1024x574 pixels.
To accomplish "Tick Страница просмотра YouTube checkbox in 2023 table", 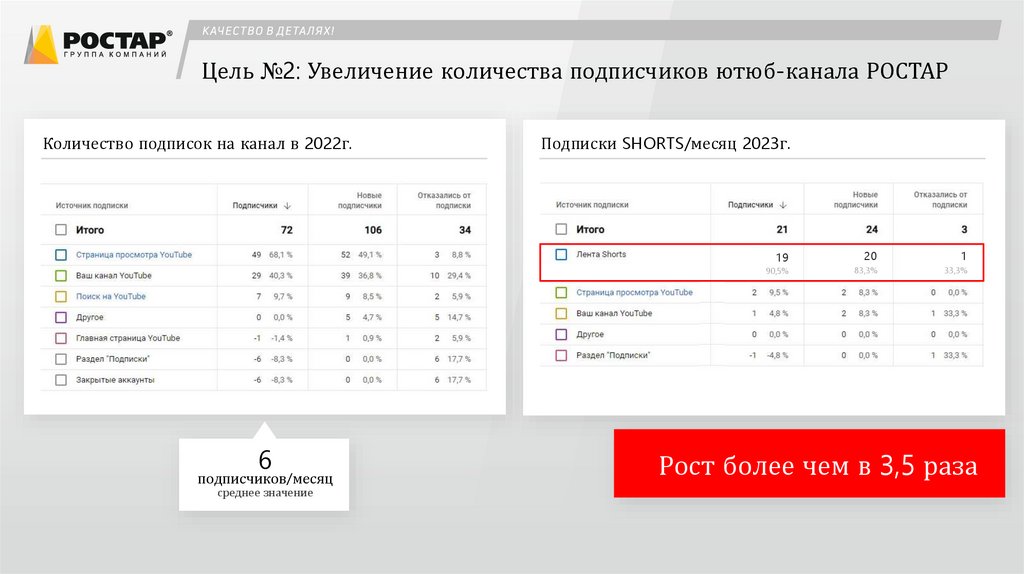I will 561,293.
